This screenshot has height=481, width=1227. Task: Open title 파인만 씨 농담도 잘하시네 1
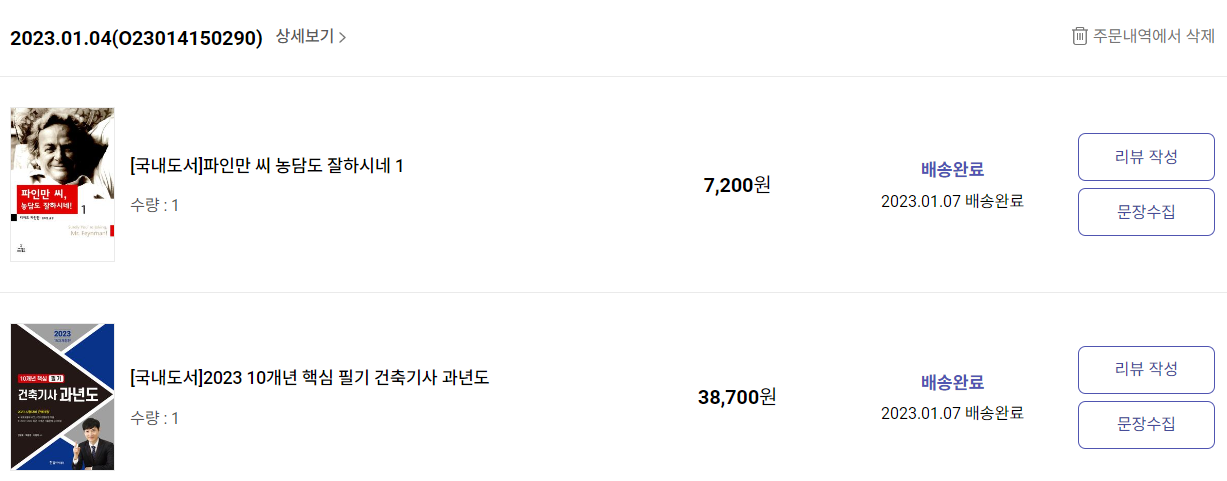267,165
